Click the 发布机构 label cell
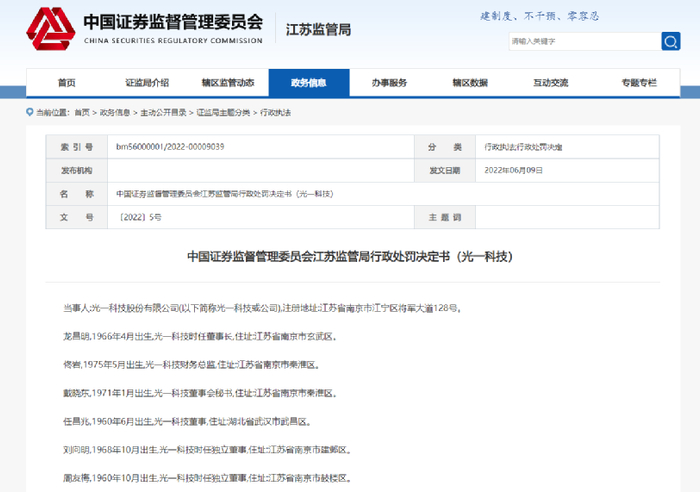The height and width of the screenshot is (492, 700). click(77, 171)
